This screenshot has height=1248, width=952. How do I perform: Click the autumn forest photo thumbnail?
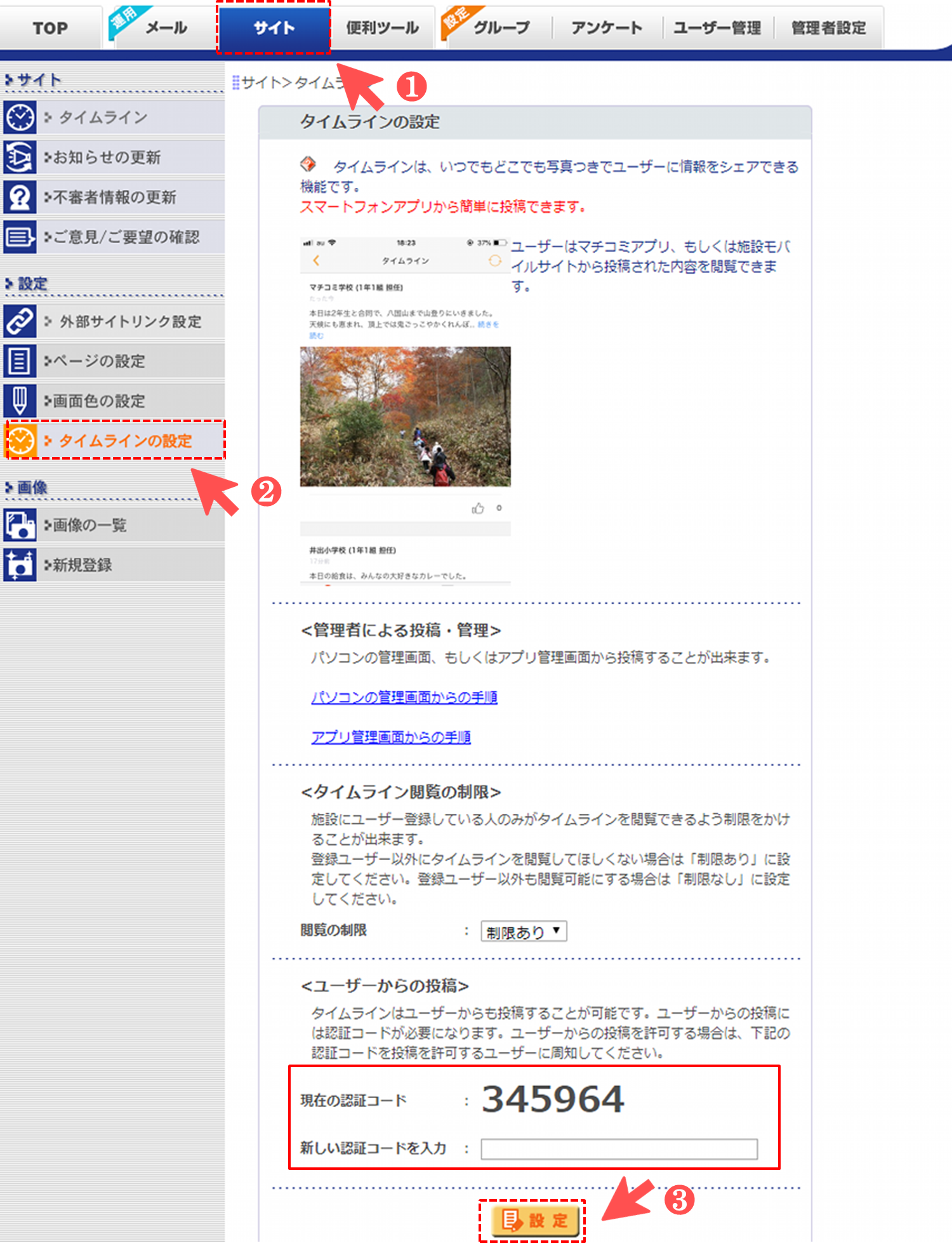pyautogui.click(x=405, y=416)
